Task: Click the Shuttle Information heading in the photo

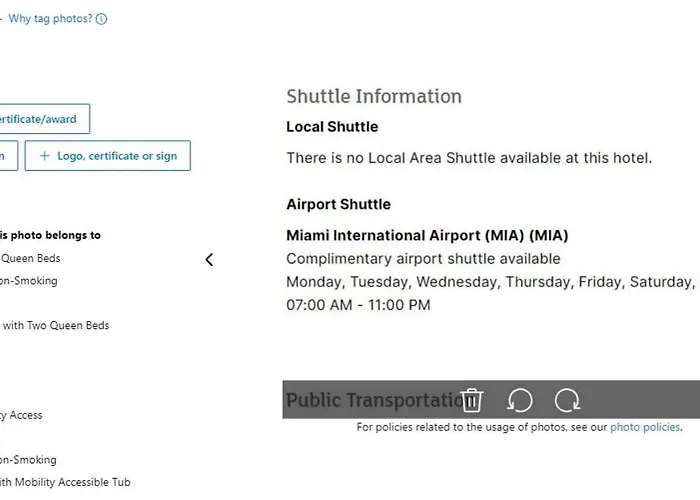Action: [x=374, y=96]
